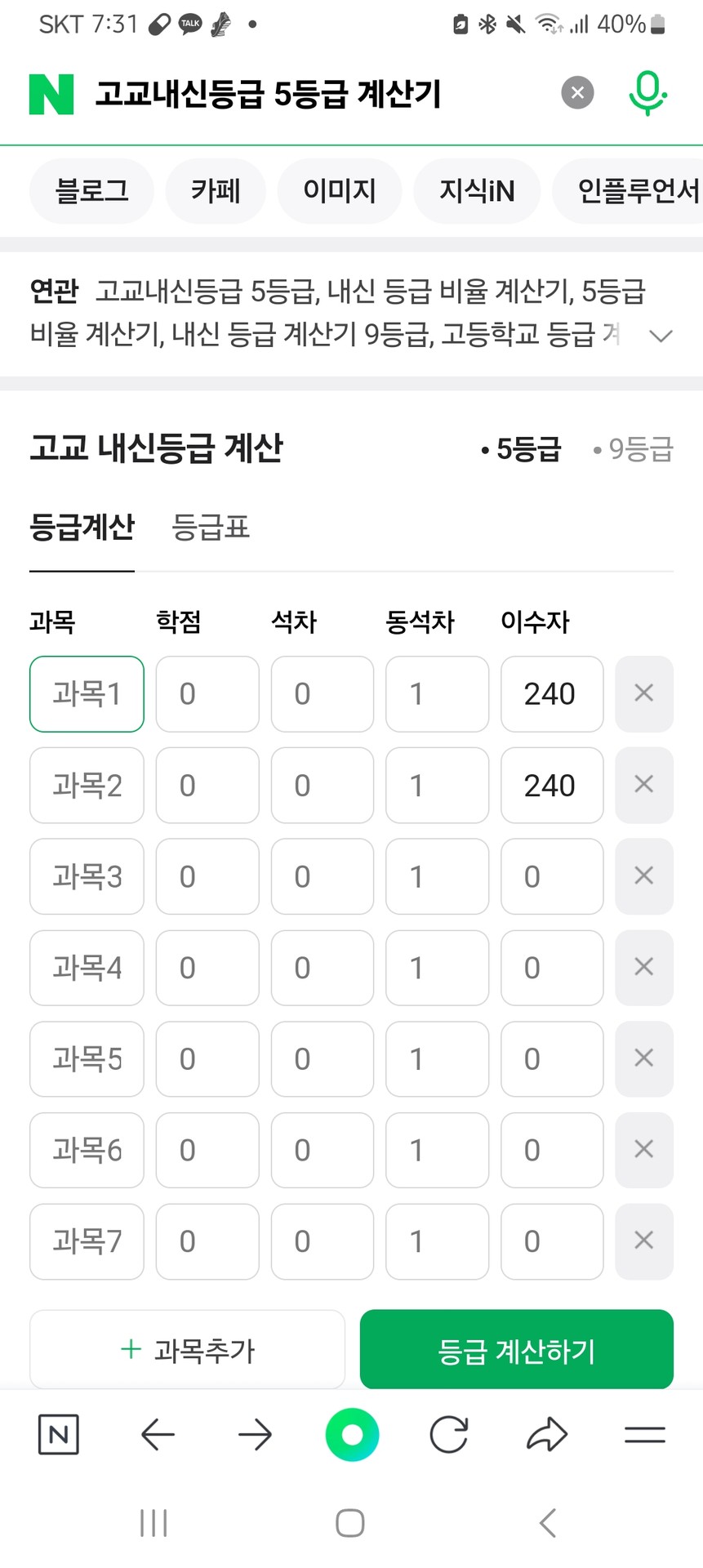The height and width of the screenshot is (1568, 703).
Task: Open the 등급표 tab
Action: (211, 528)
